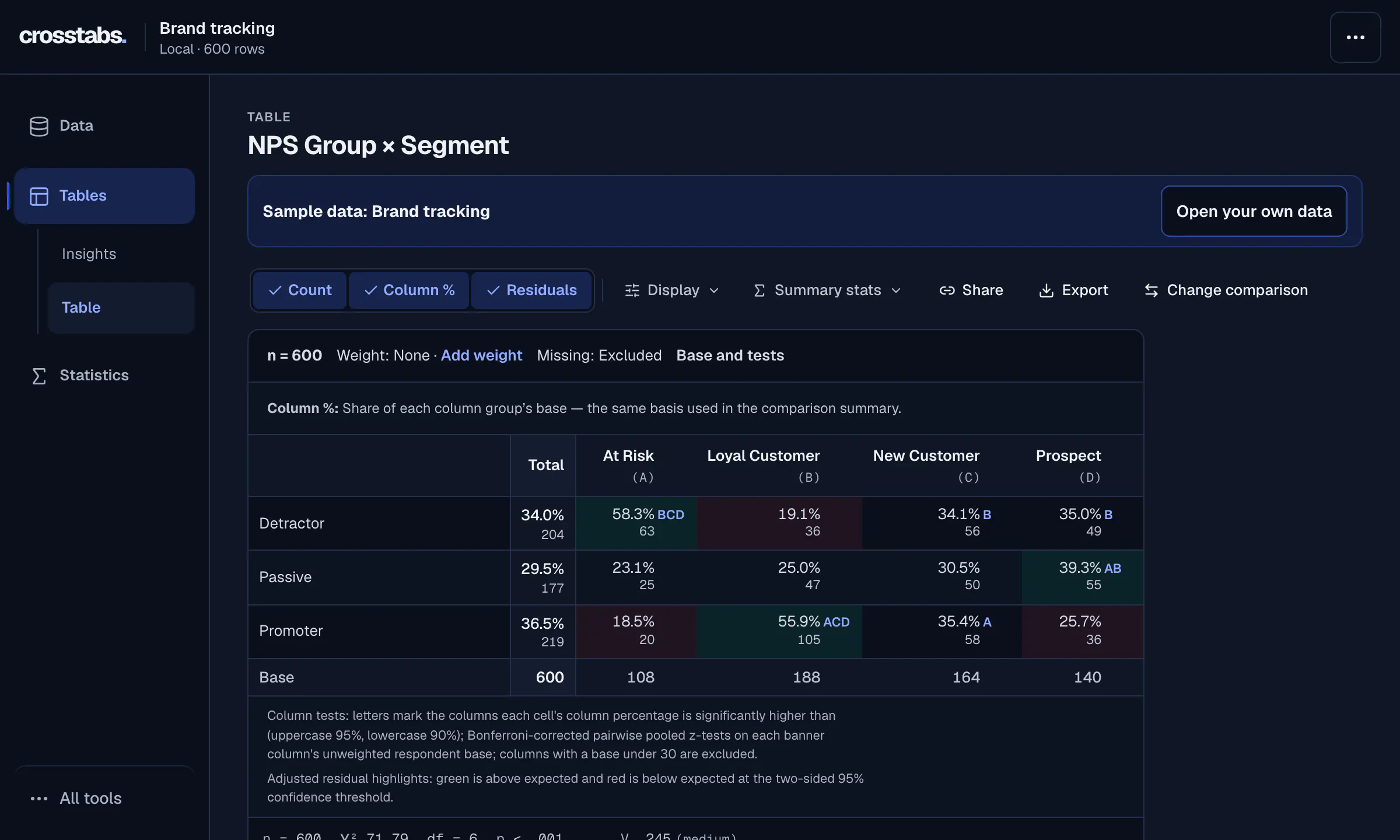Screen dimensions: 1400x840
Task: Click the Share link icon
Action: [947, 290]
